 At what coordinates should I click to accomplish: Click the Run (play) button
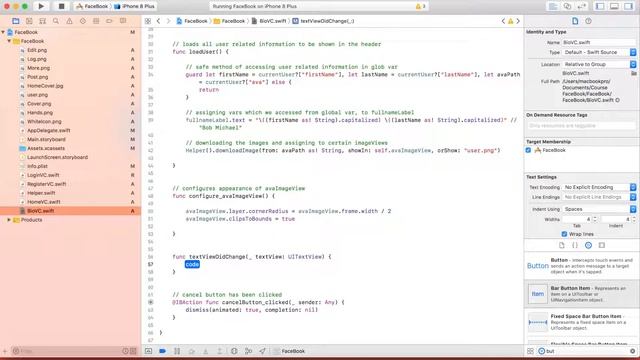41,6
